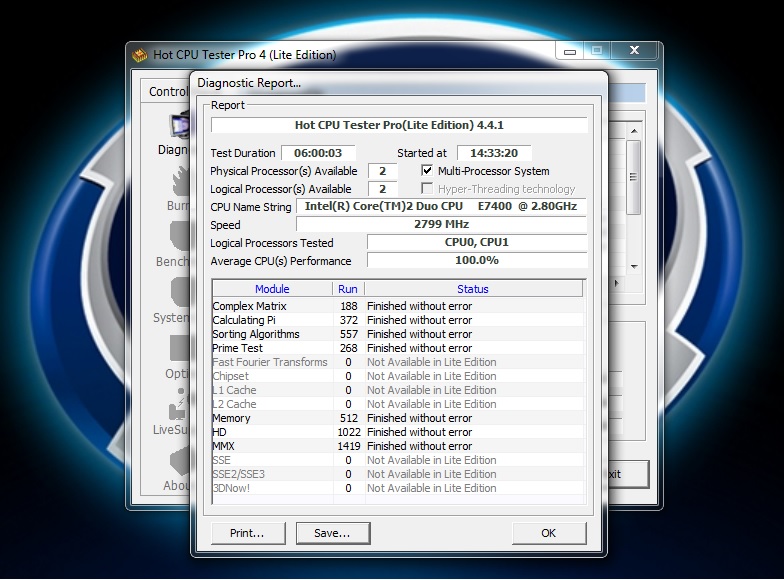Select the L2 Cache row
The image size is (784, 580).
[398, 404]
